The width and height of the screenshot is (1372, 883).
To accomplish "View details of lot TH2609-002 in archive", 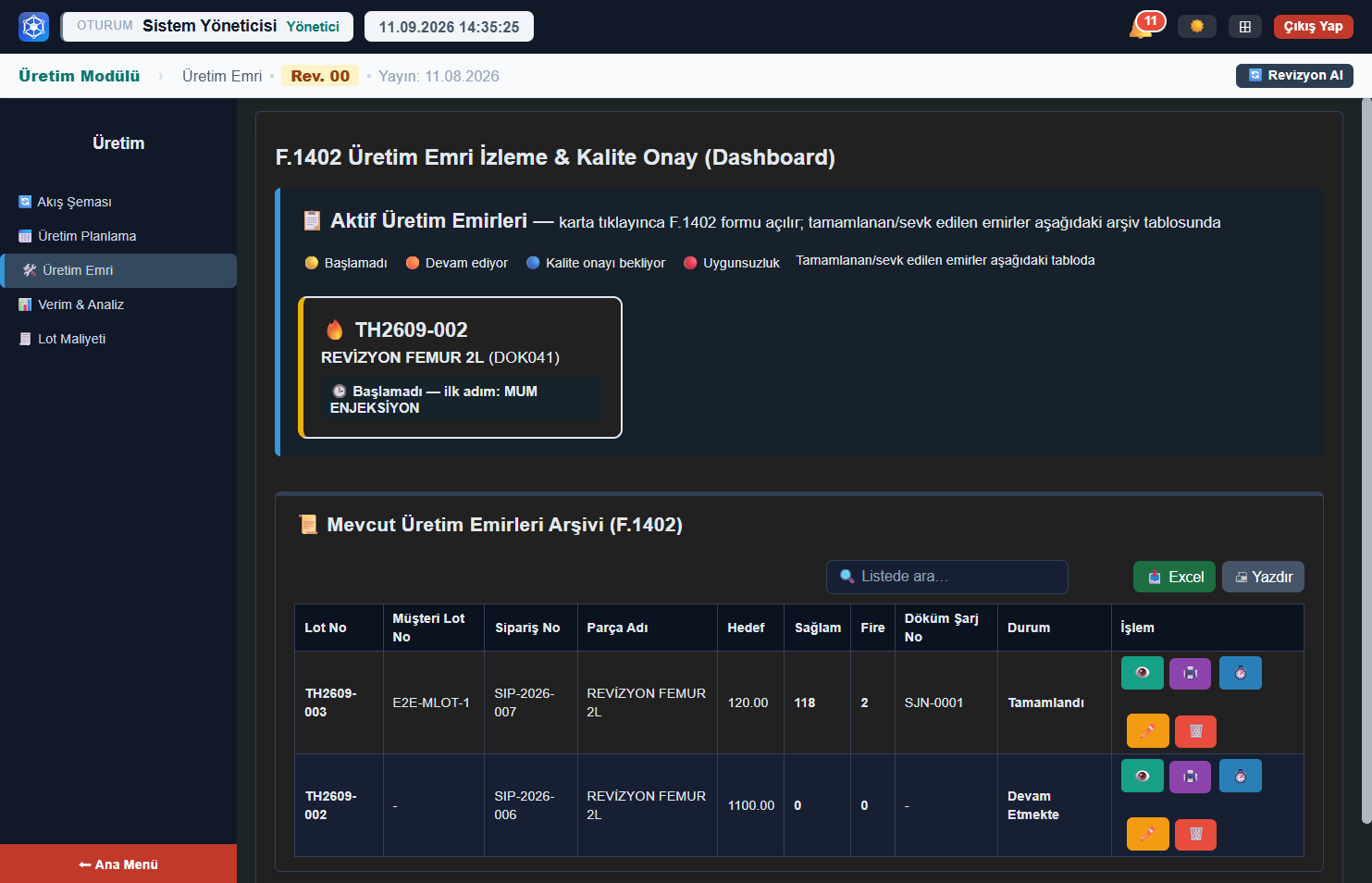I will pos(1143,776).
